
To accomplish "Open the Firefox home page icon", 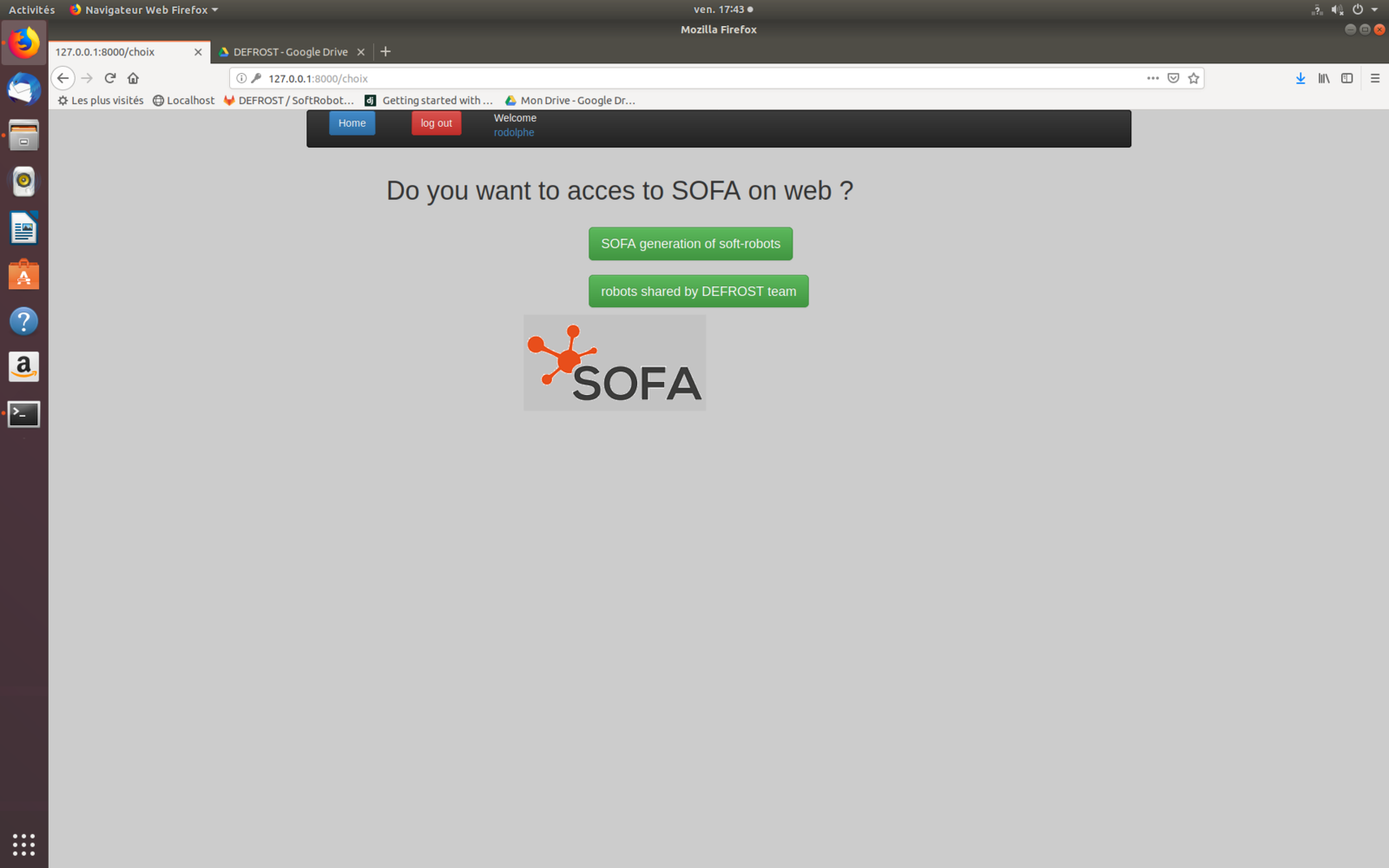I will point(133,78).
